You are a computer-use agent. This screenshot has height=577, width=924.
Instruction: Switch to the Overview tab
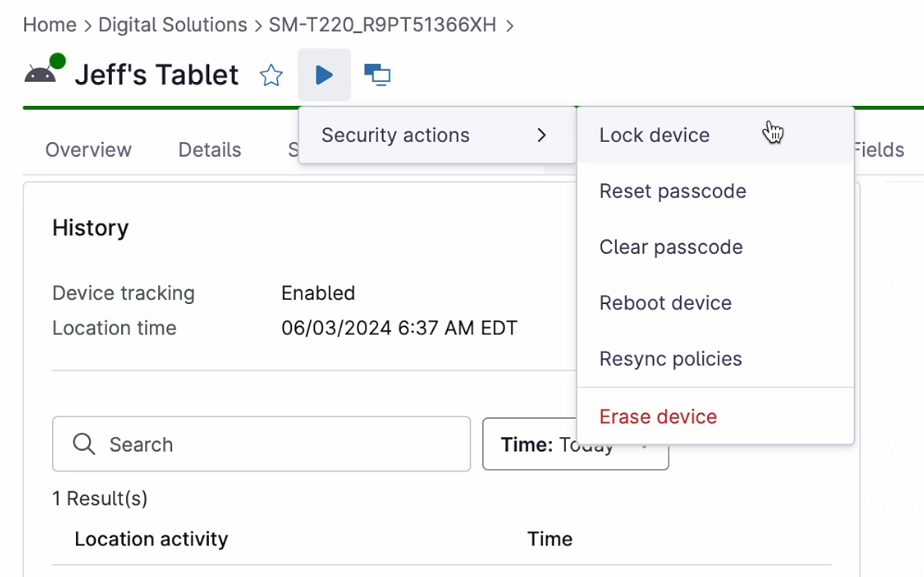pos(88,150)
